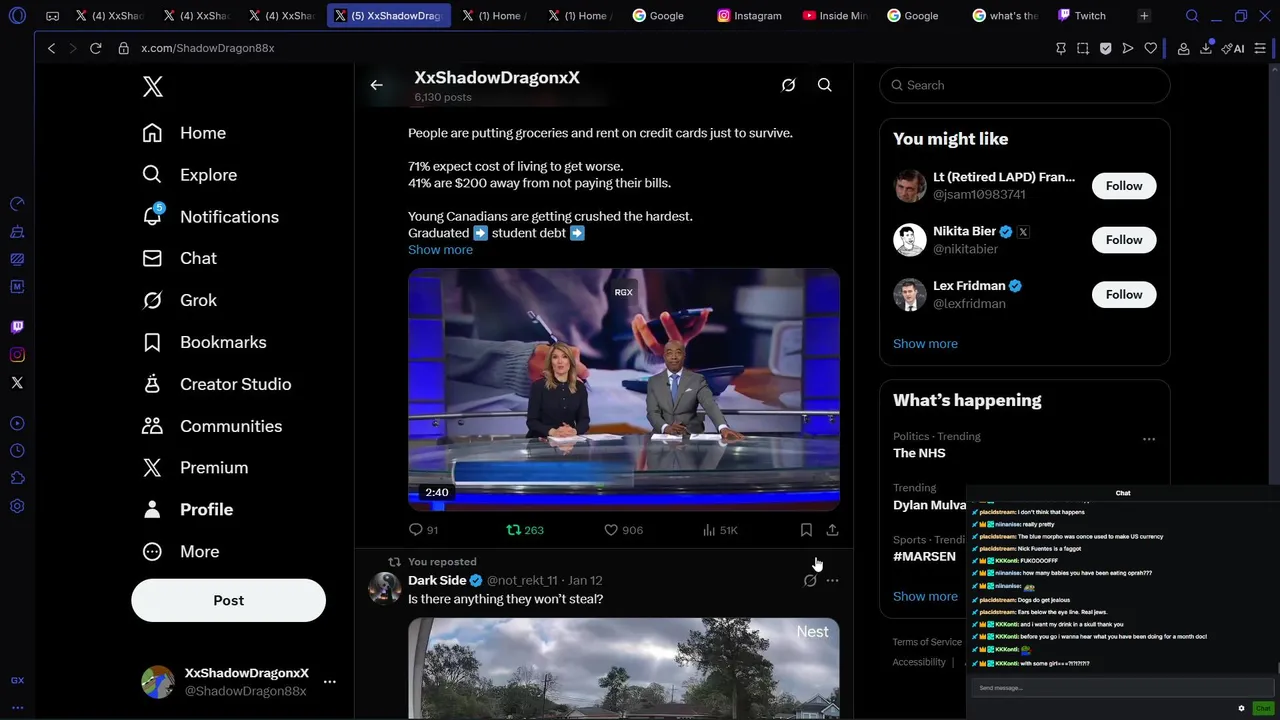1280x720 pixels.
Task: Open Creator Studio
Action: click(x=217, y=384)
